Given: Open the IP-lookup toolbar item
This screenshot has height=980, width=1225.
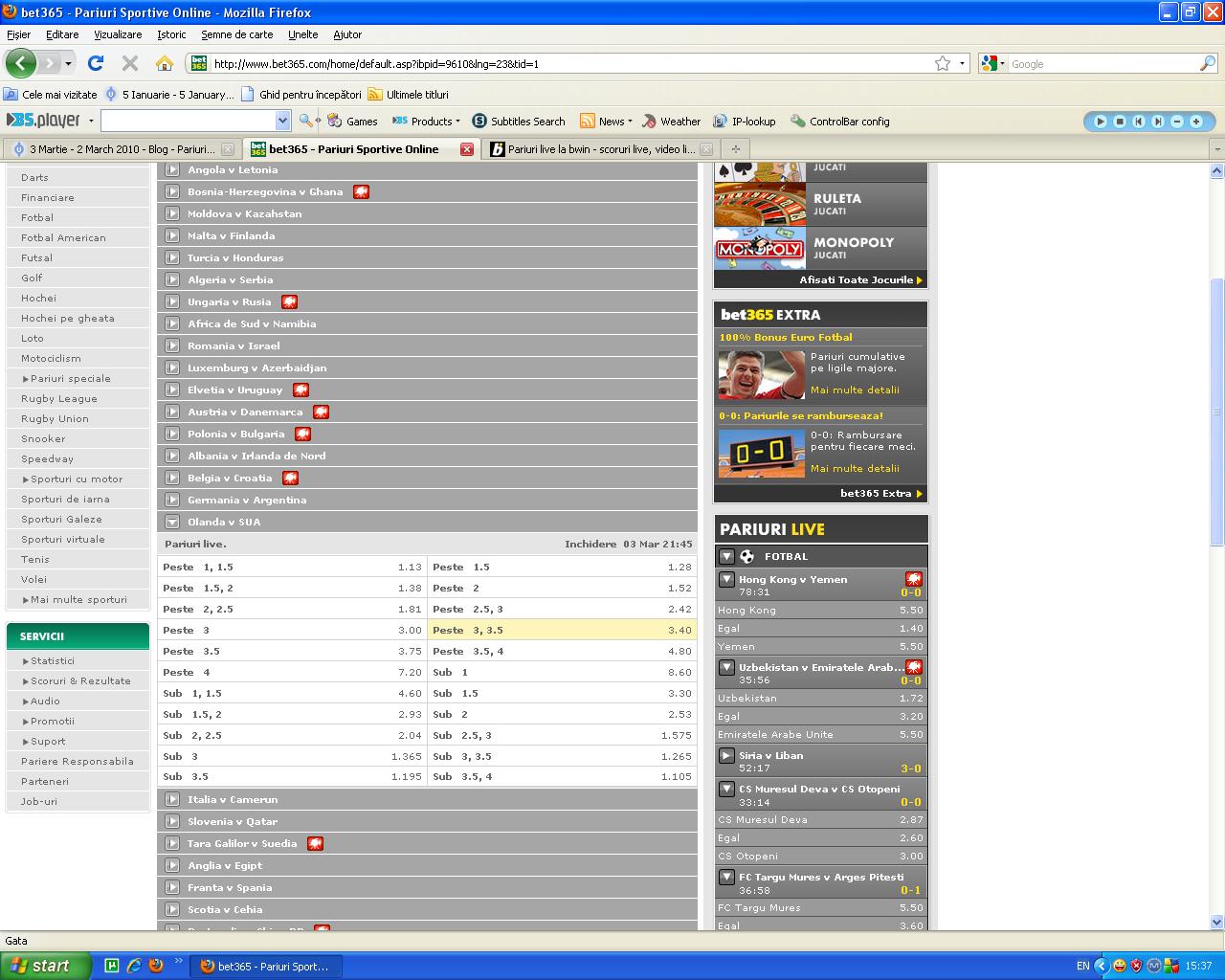Looking at the screenshot, I should tap(744, 122).
